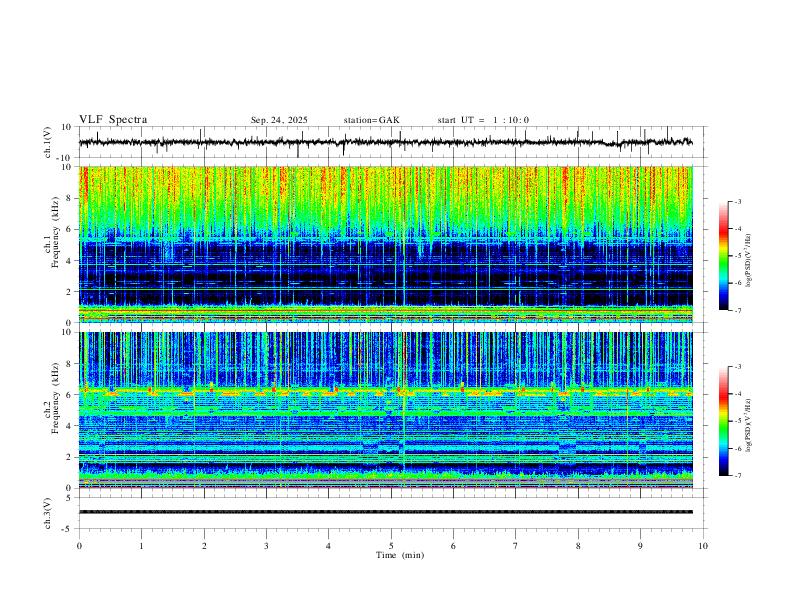The width and height of the screenshot is (792, 612).
Task: Click the time axis tick label "3"
Action: pyautogui.click(x=266, y=546)
